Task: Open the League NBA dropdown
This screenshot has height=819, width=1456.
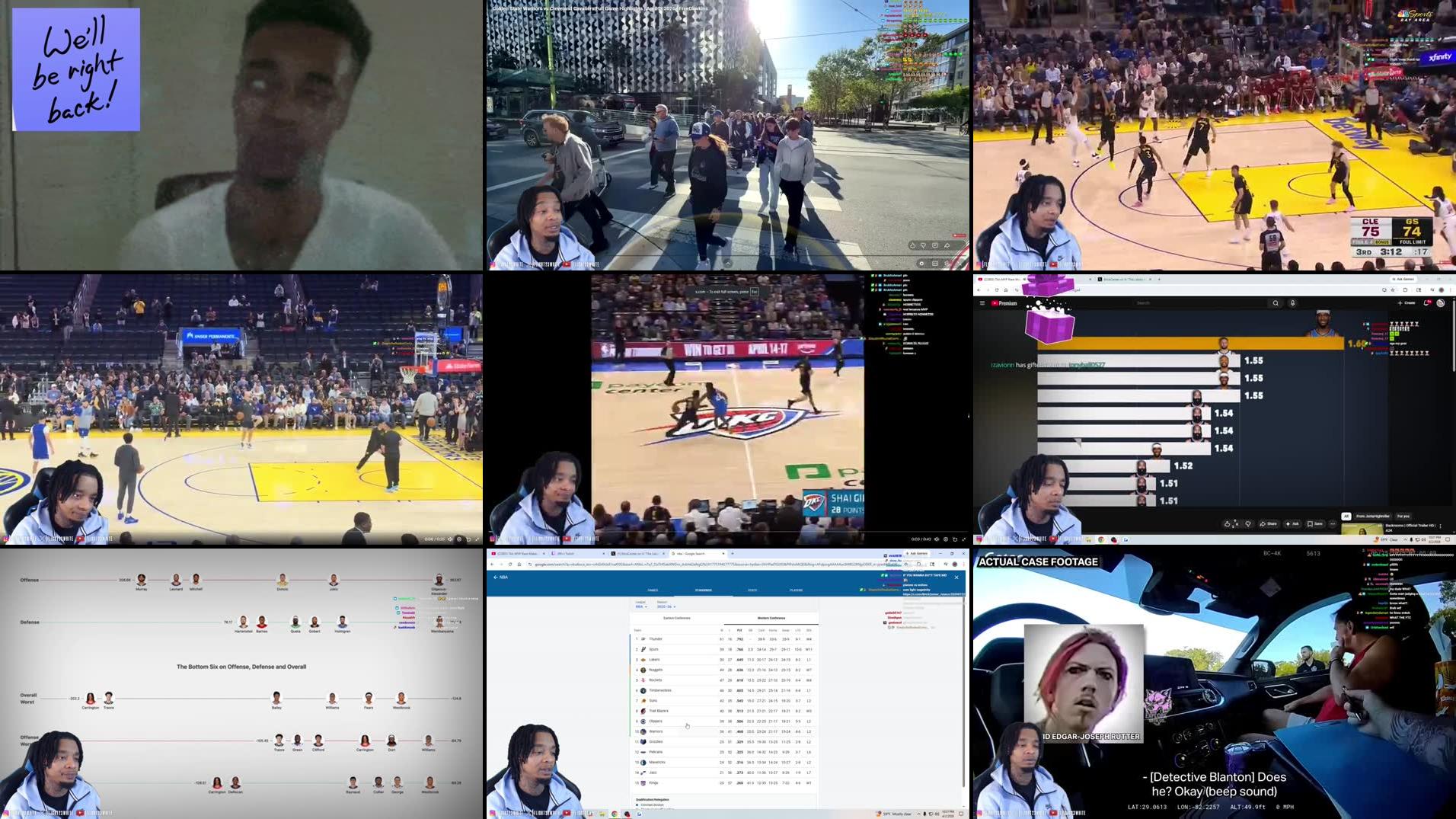Action: (642, 606)
